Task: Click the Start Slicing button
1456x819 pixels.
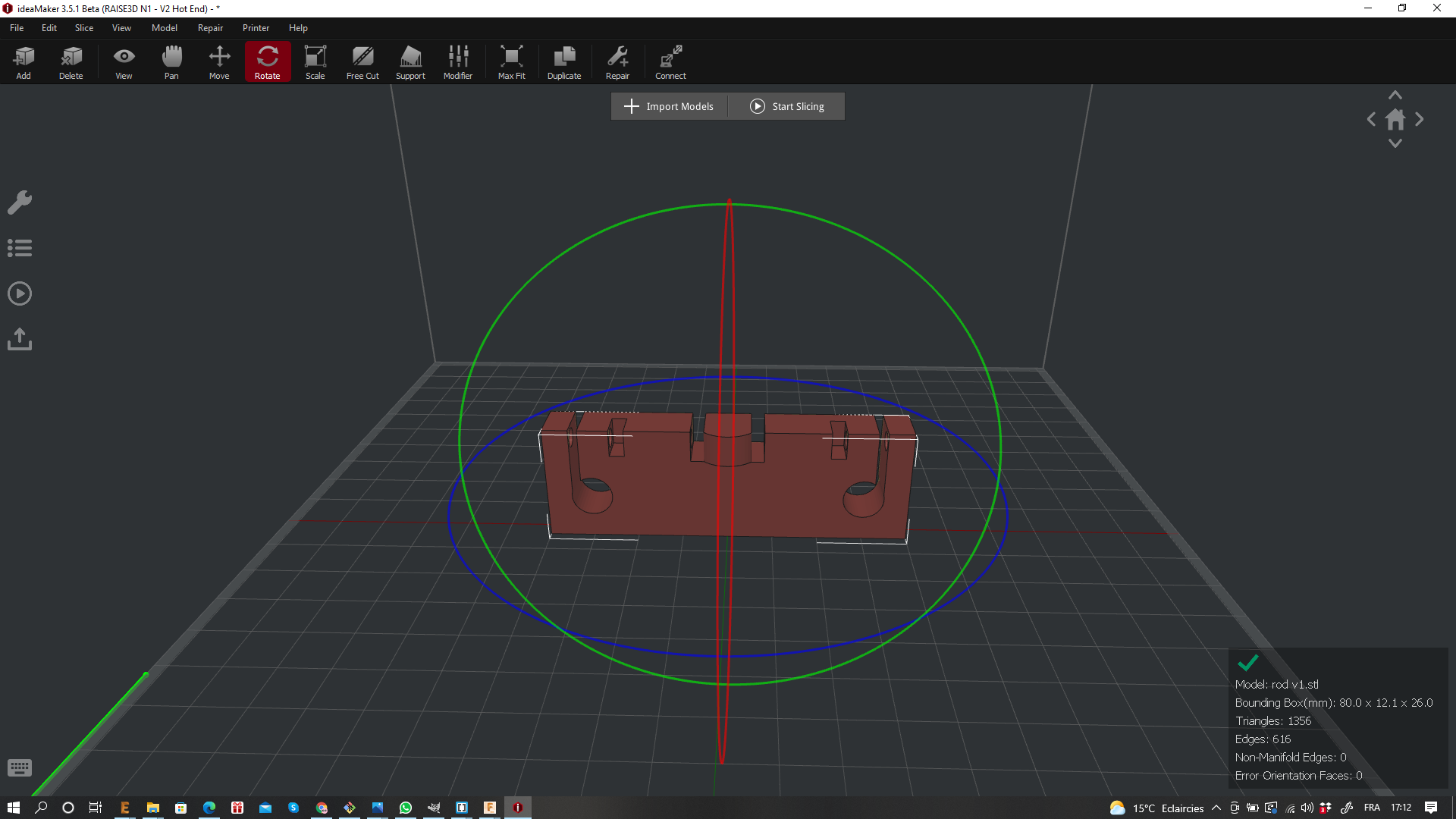Action: coord(787,106)
